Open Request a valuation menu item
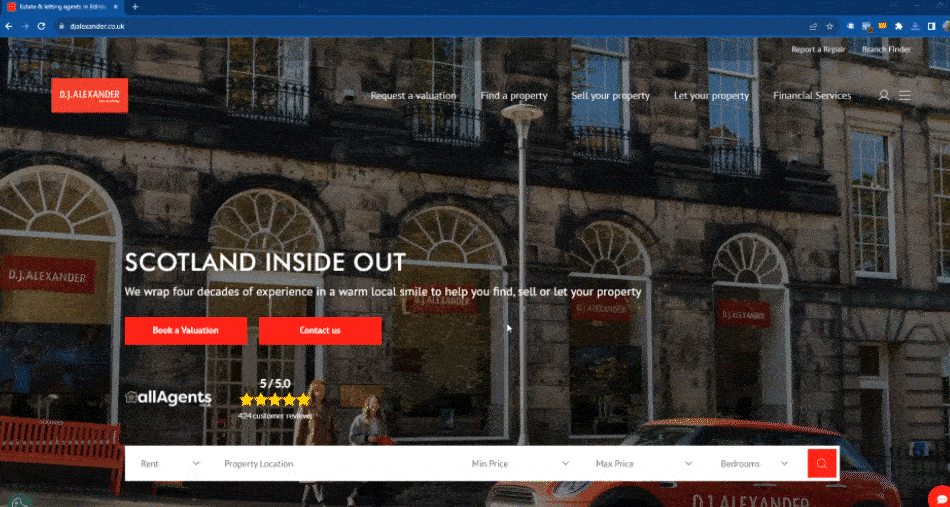 coord(413,96)
